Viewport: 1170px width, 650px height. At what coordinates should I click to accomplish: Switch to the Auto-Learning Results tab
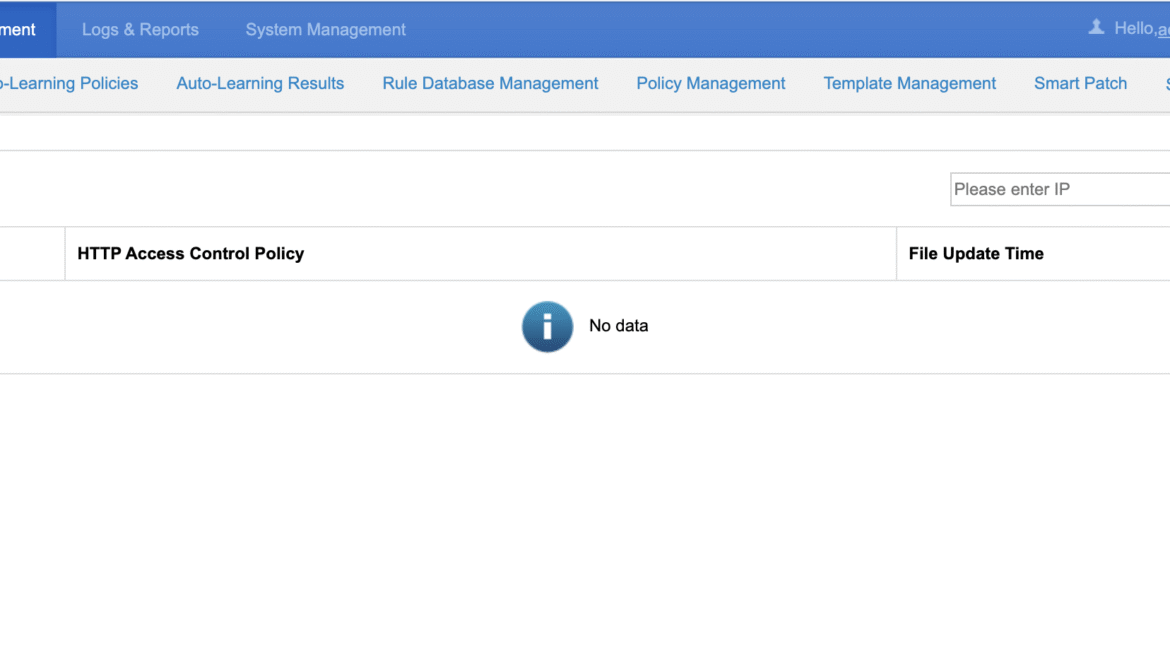260,83
